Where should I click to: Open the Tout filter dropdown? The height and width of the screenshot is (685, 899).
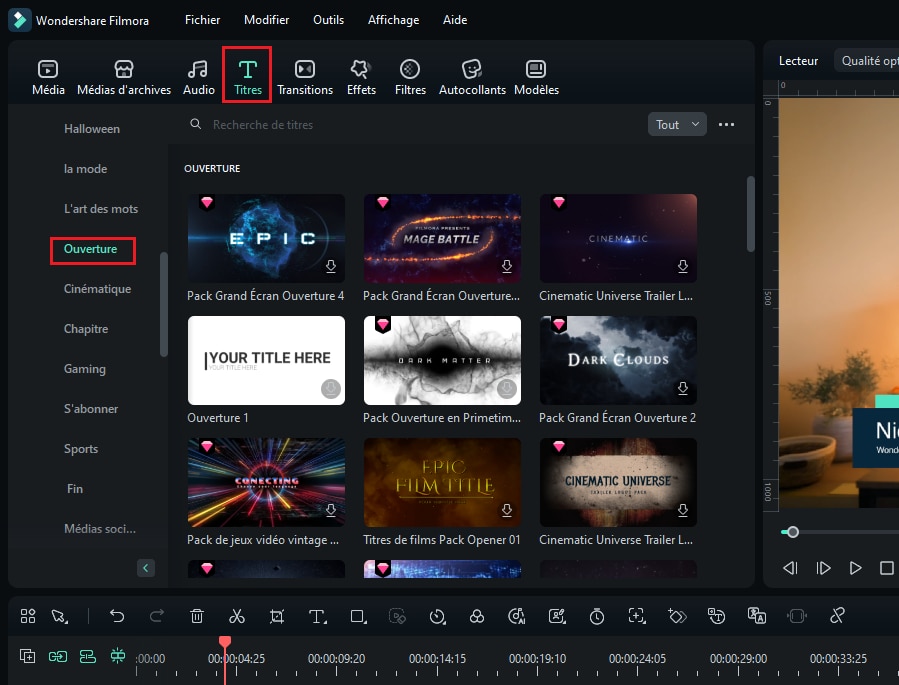click(x=677, y=124)
